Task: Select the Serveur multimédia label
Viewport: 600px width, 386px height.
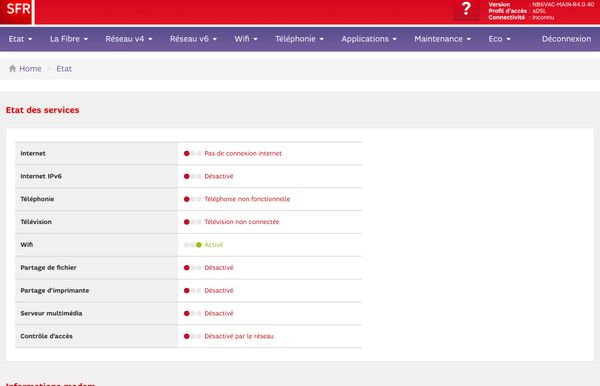Action: click(x=51, y=313)
